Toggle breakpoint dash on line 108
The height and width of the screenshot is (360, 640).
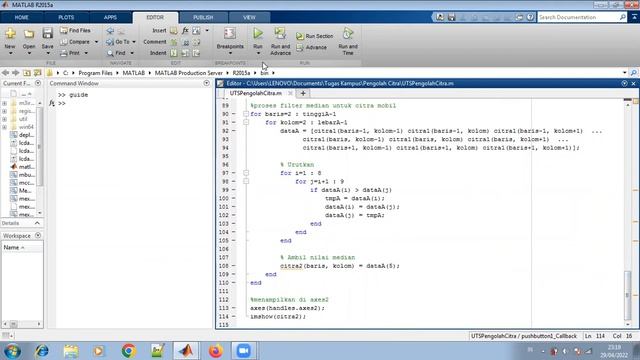click(x=234, y=266)
